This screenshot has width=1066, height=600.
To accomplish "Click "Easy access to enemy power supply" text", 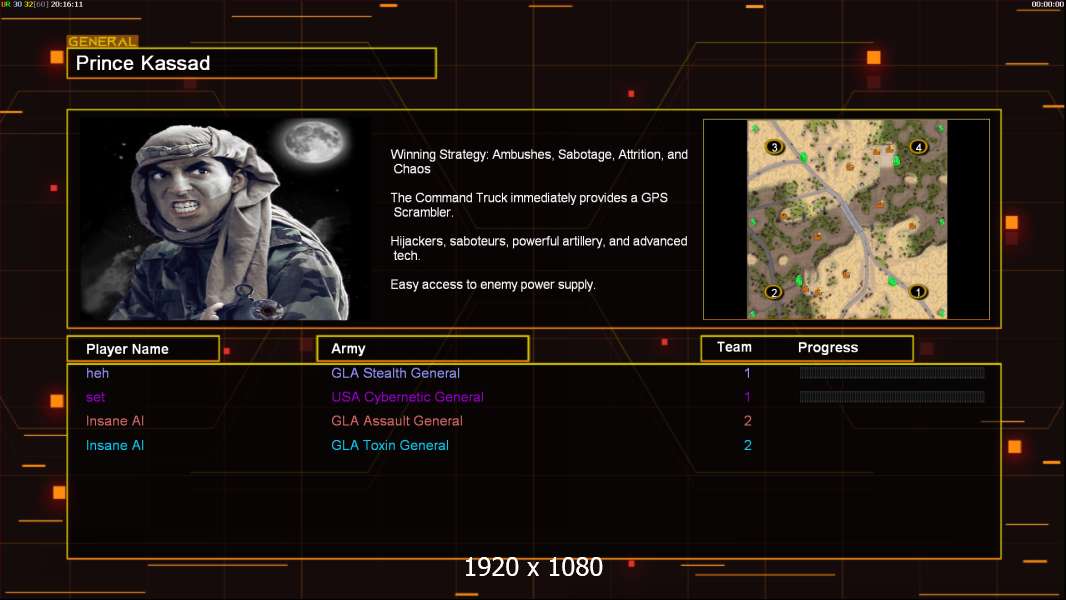I will 493,285.
